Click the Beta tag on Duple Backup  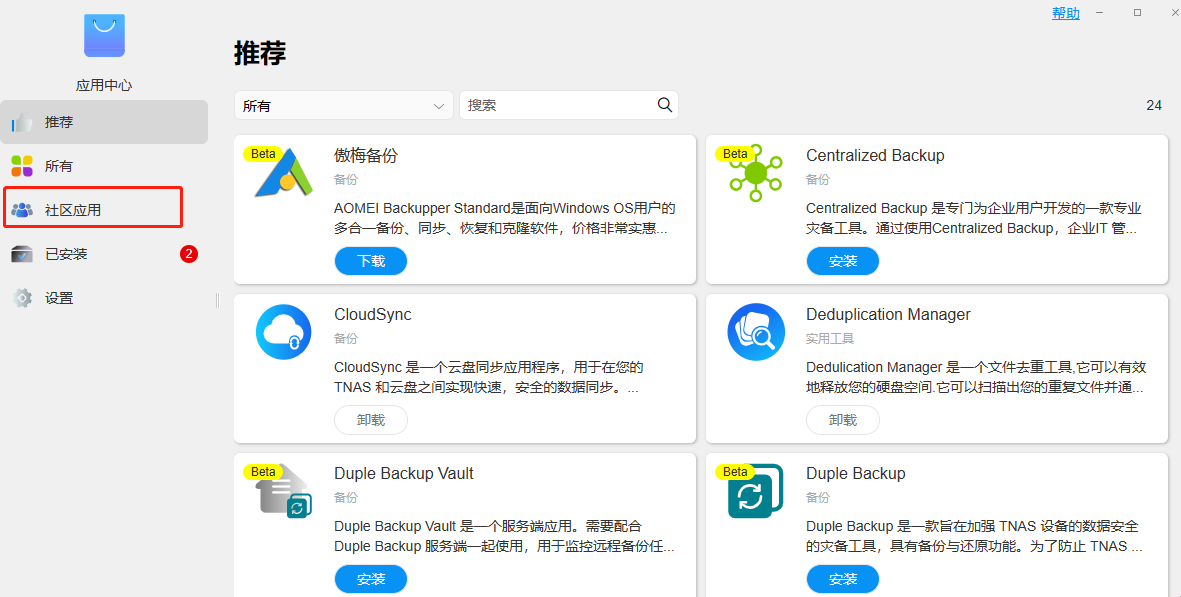point(735,471)
